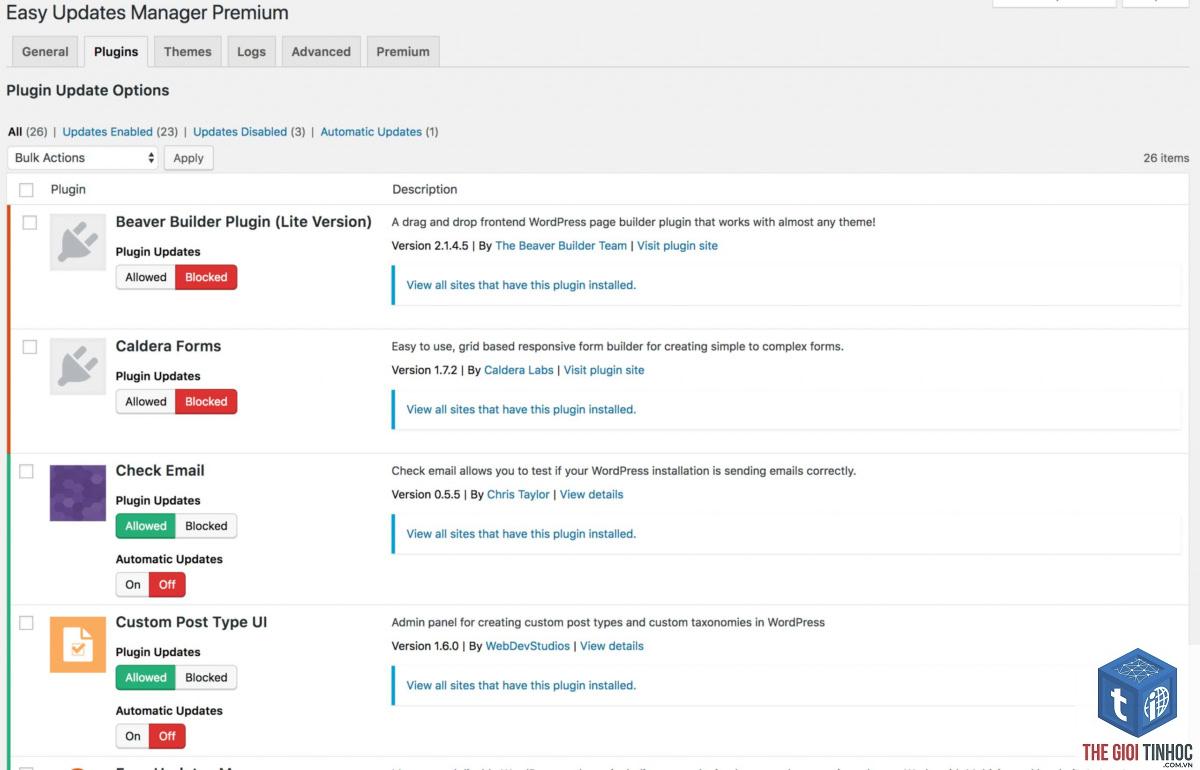This screenshot has height=770, width=1200.
Task: Turn Off automatic updates for Custom Post Type UI
Action: [x=167, y=736]
